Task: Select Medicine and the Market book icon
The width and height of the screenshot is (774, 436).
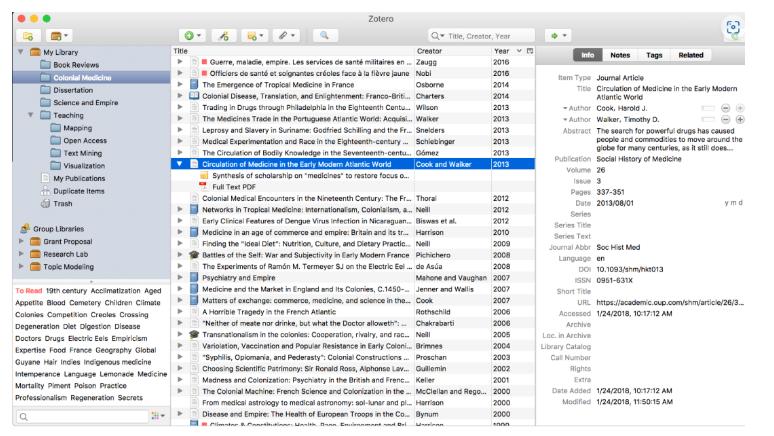Action: (194, 289)
